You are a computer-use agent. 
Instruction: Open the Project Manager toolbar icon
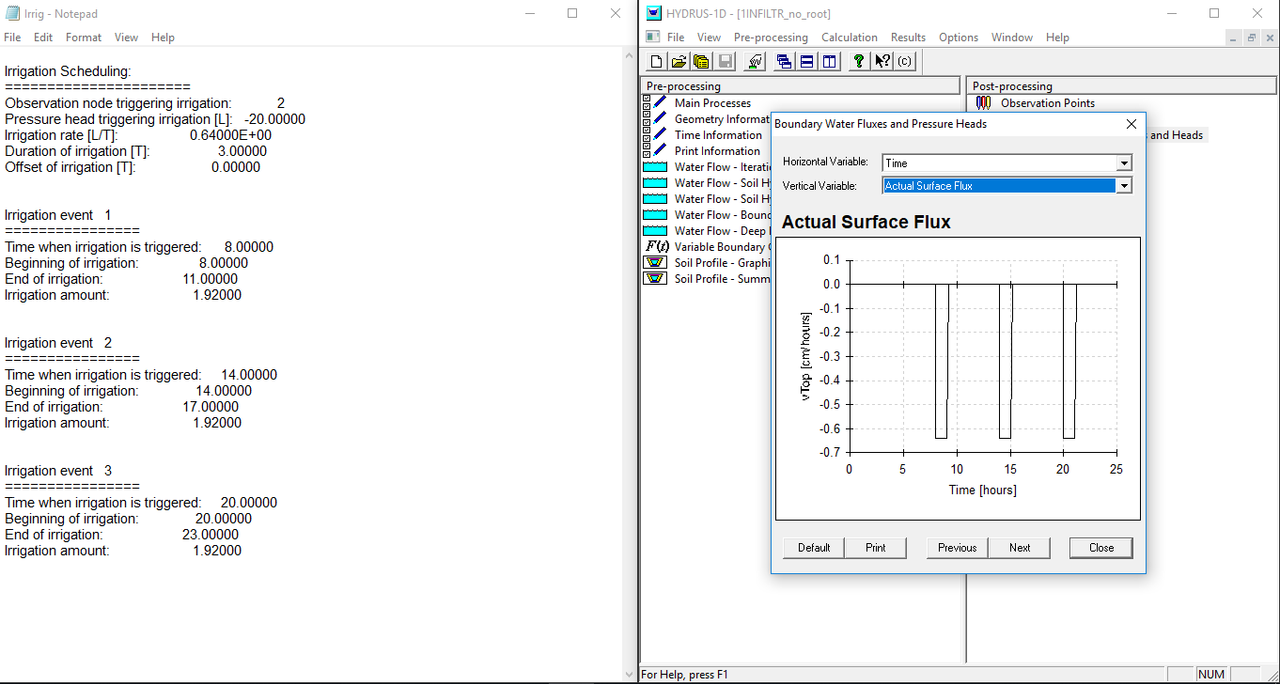point(701,61)
